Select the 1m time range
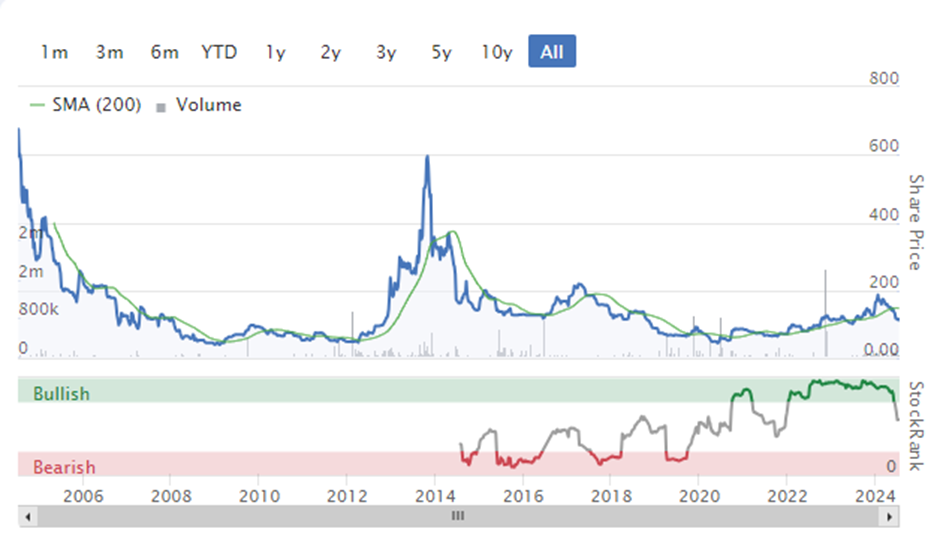The height and width of the screenshot is (538, 940). click(x=54, y=52)
